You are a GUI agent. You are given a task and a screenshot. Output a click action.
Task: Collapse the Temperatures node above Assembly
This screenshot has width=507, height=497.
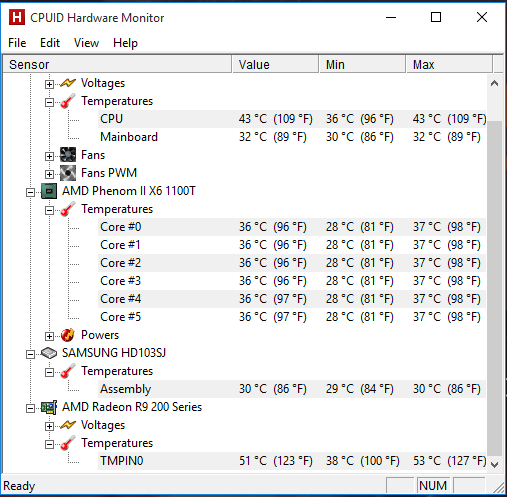[x=49, y=372]
